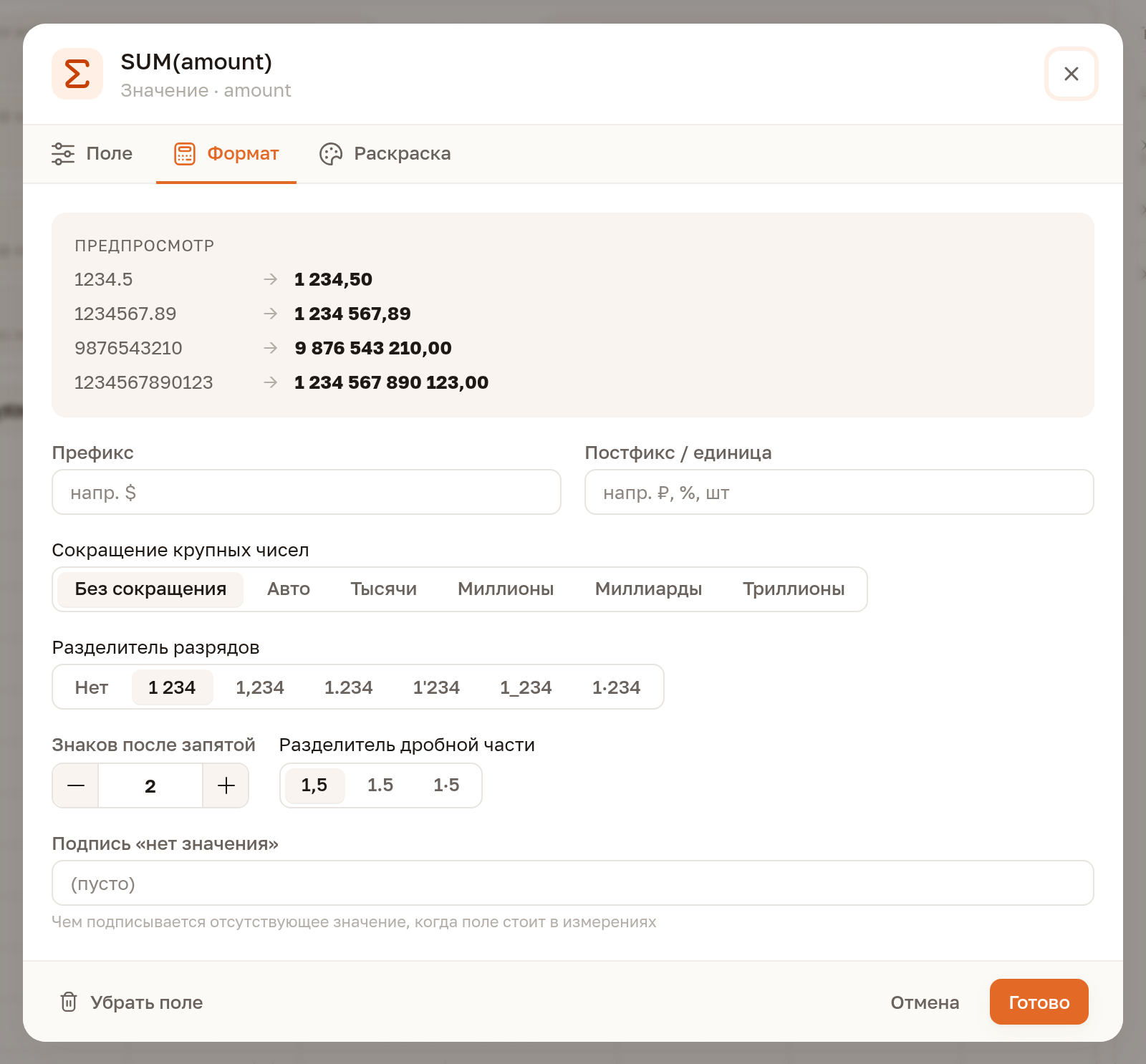Switch to the Поле tab
Screen dimensions: 1146x1064
pyautogui.click(x=92, y=153)
